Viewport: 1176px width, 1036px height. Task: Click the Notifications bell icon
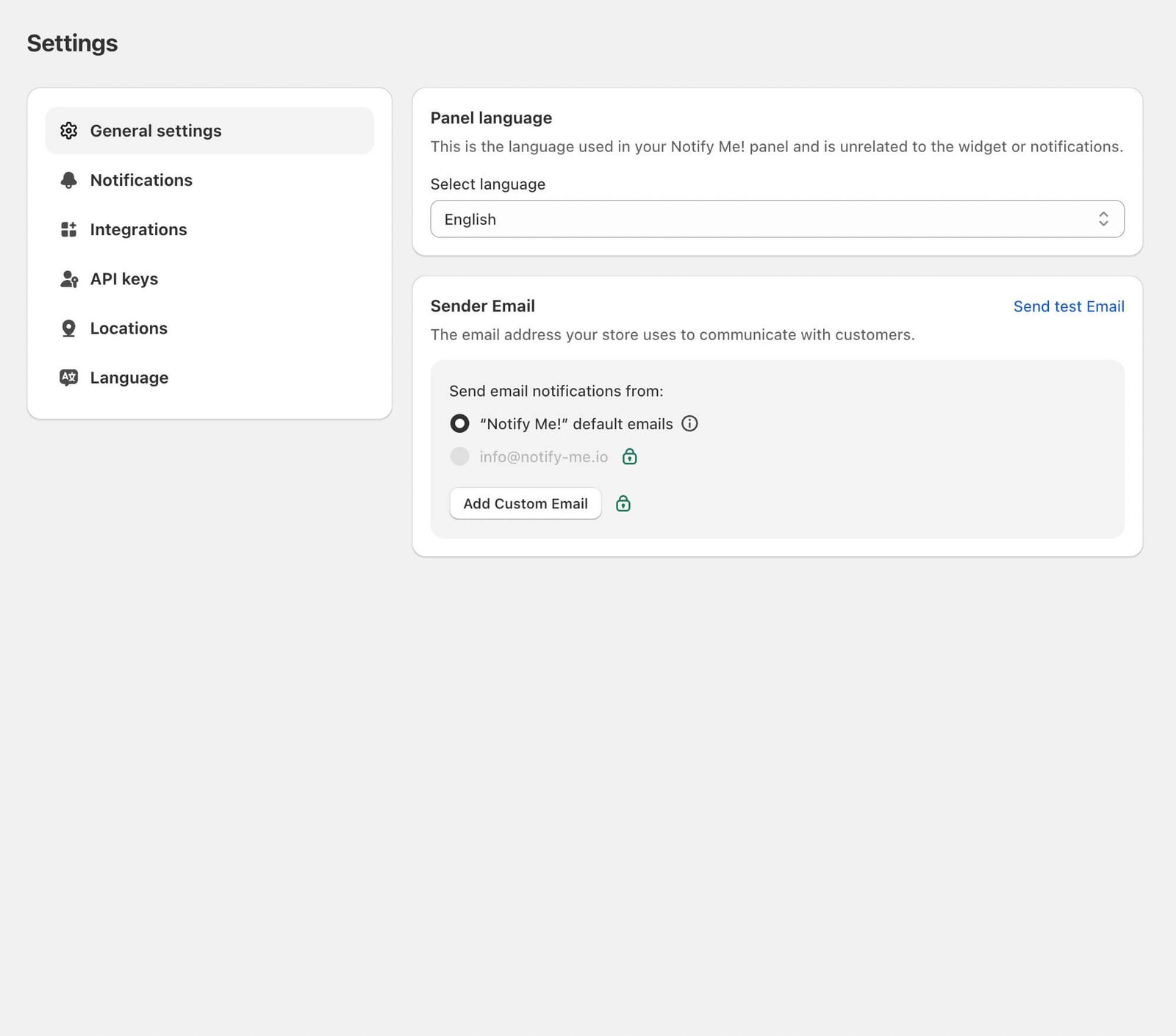coord(68,180)
